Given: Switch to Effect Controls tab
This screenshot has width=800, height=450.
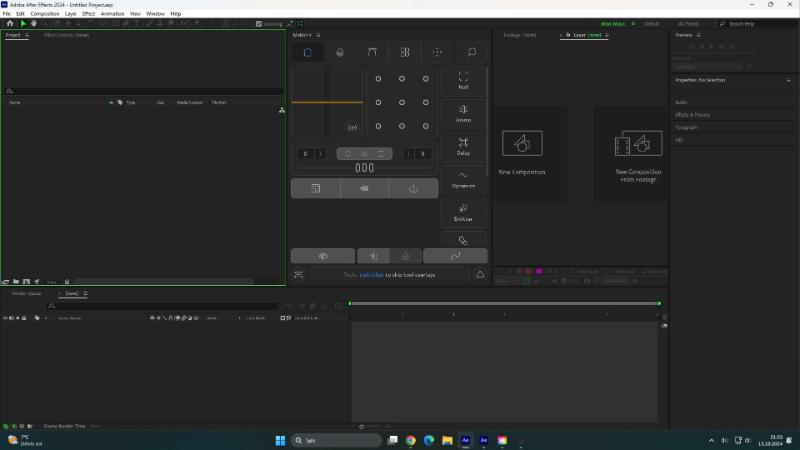Looking at the screenshot, I should point(66,35).
